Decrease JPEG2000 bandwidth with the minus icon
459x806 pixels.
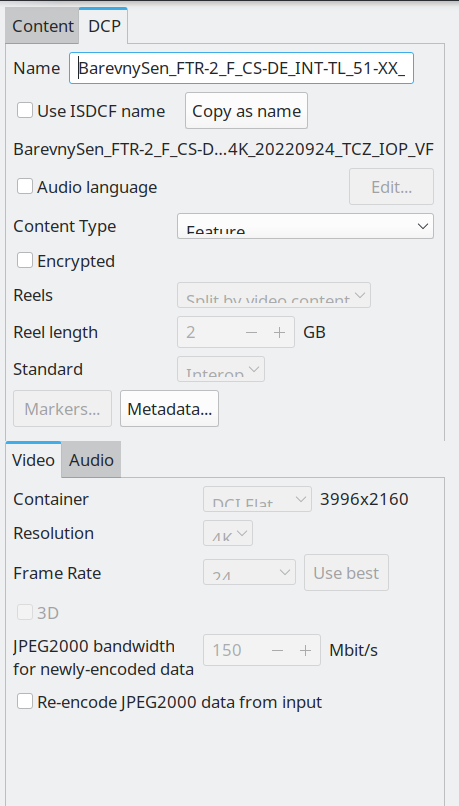click(278, 650)
